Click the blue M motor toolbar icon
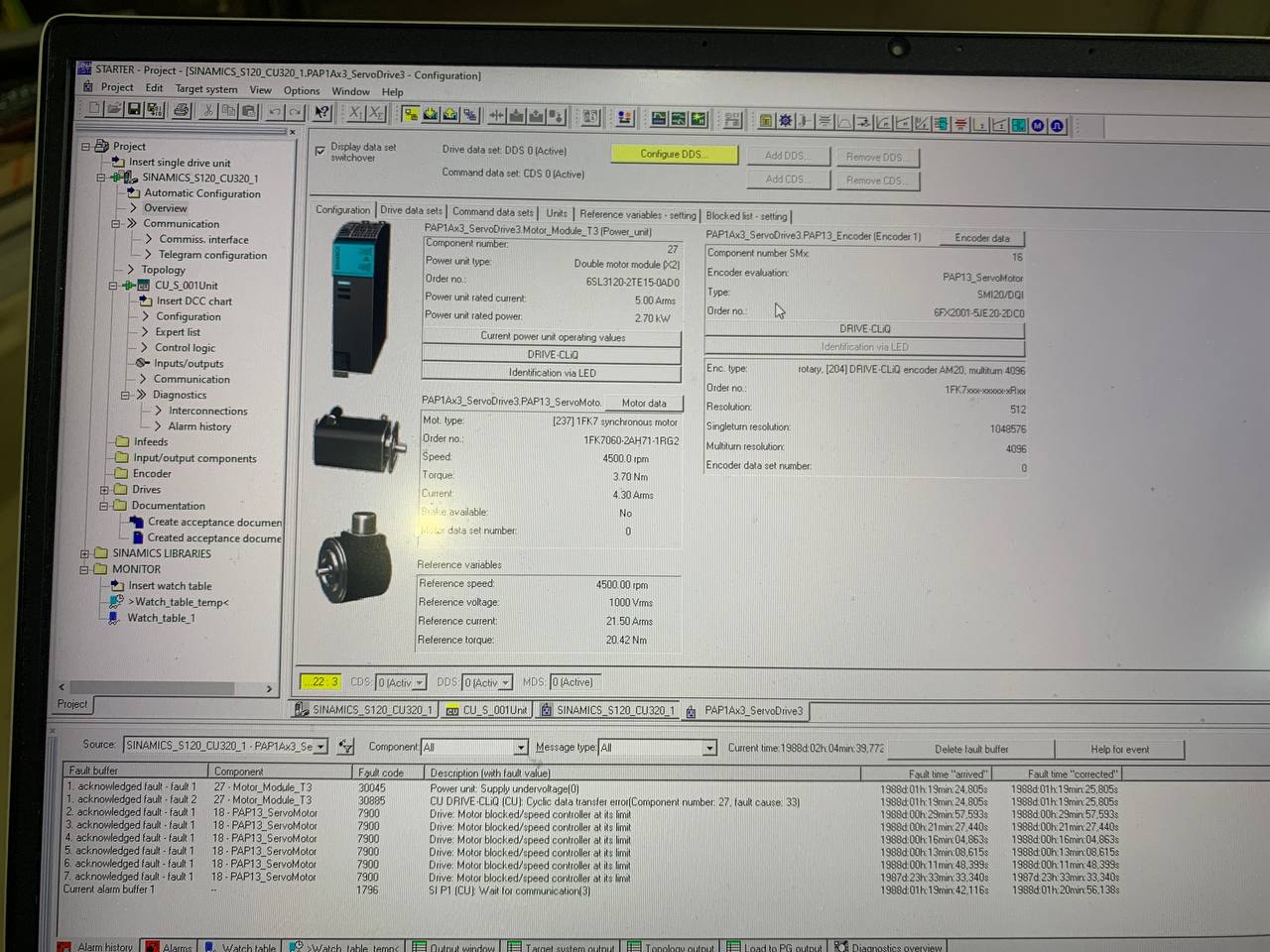The height and width of the screenshot is (952, 1270). [x=1038, y=125]
